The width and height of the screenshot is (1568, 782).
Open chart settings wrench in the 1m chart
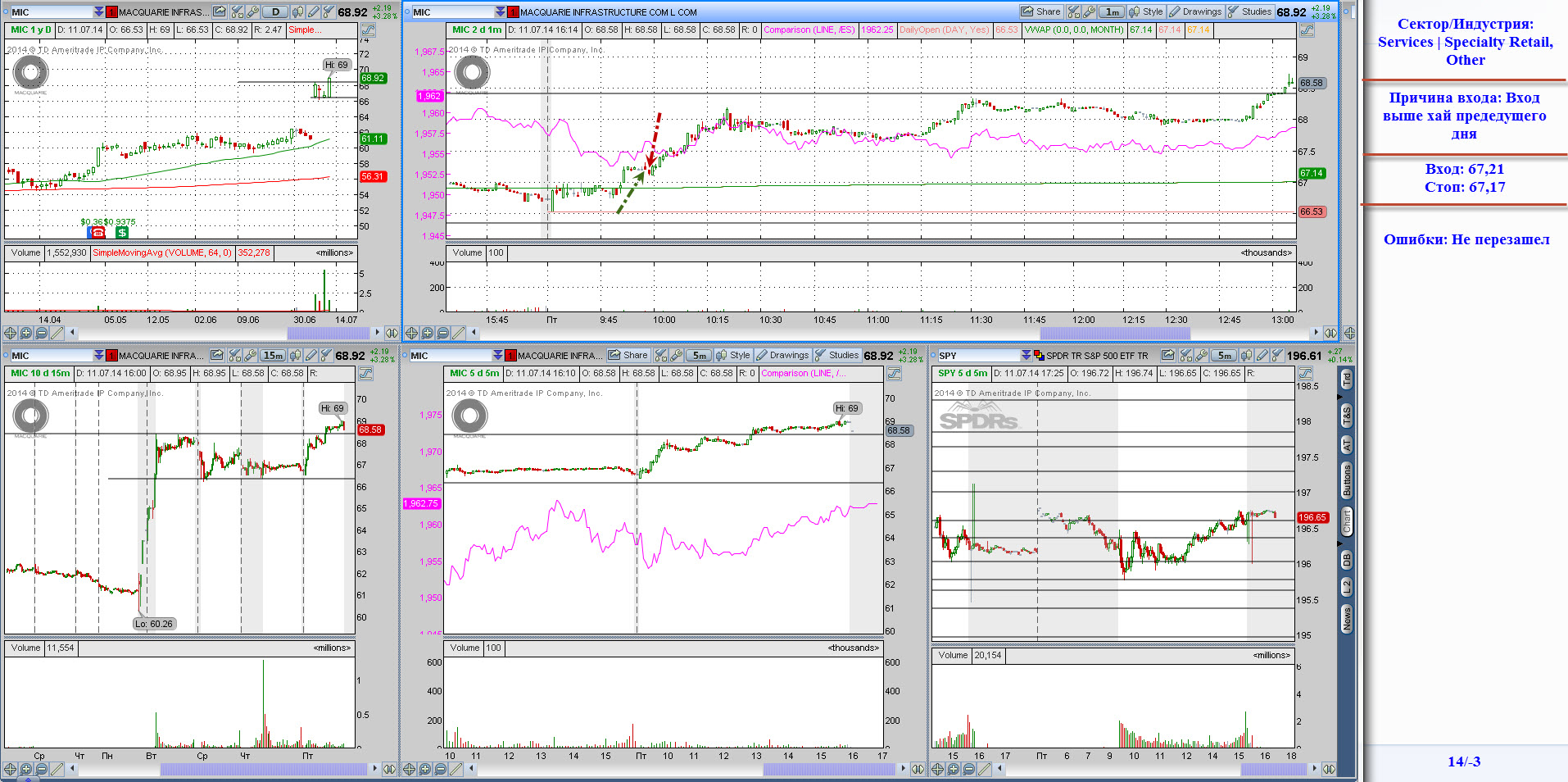click(1090, 11)
